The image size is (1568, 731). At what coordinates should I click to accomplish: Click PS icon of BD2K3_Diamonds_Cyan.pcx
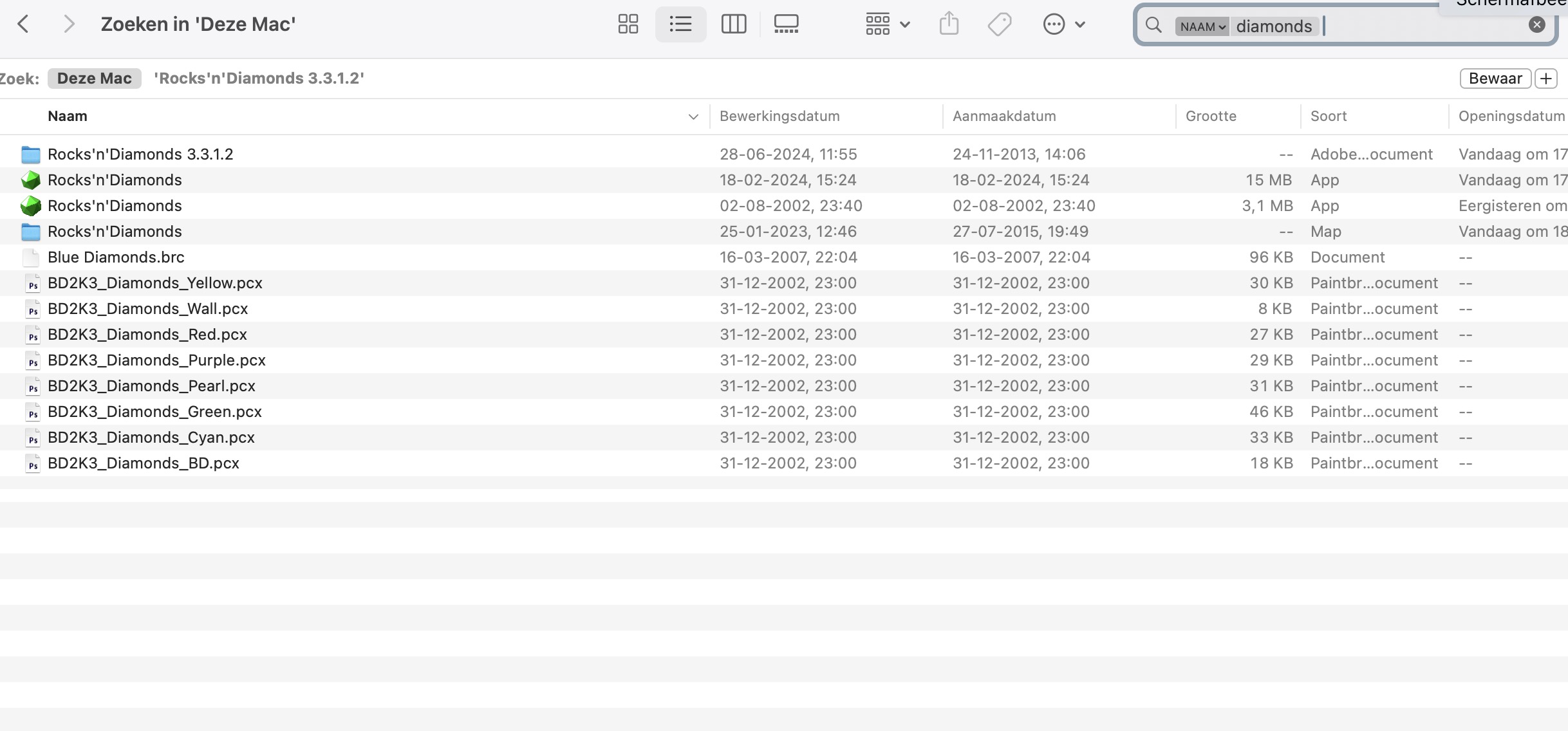coord(32,438)
